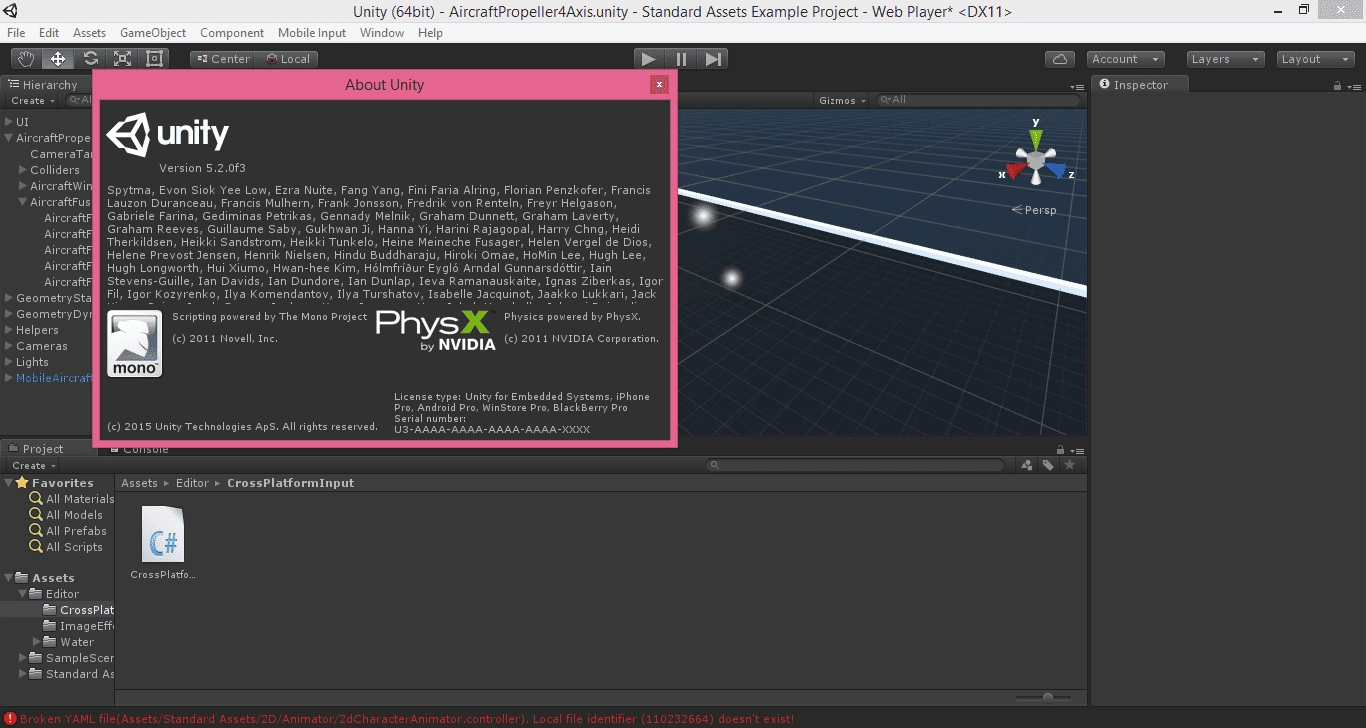Screen dimensions: 1366x728
Task: Expand the Cameras object in Hierarchy
Action: point(9,346)
